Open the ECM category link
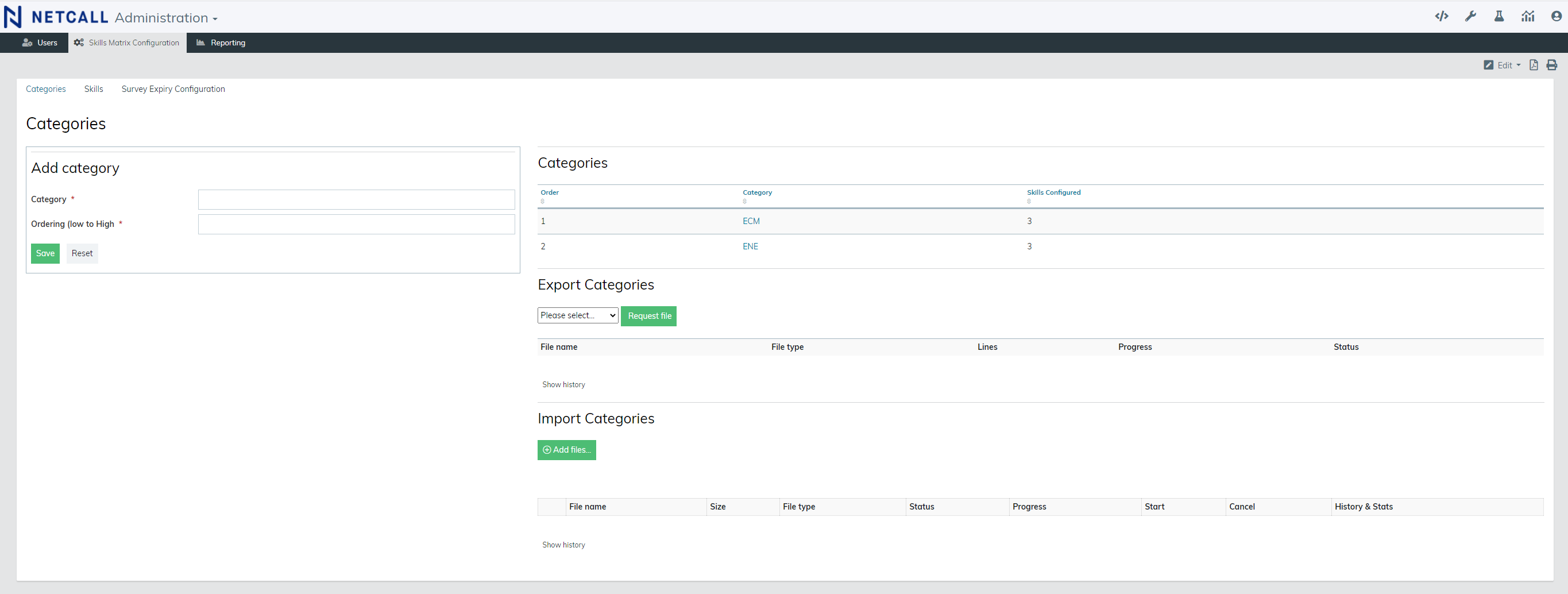 coord(751,221)
